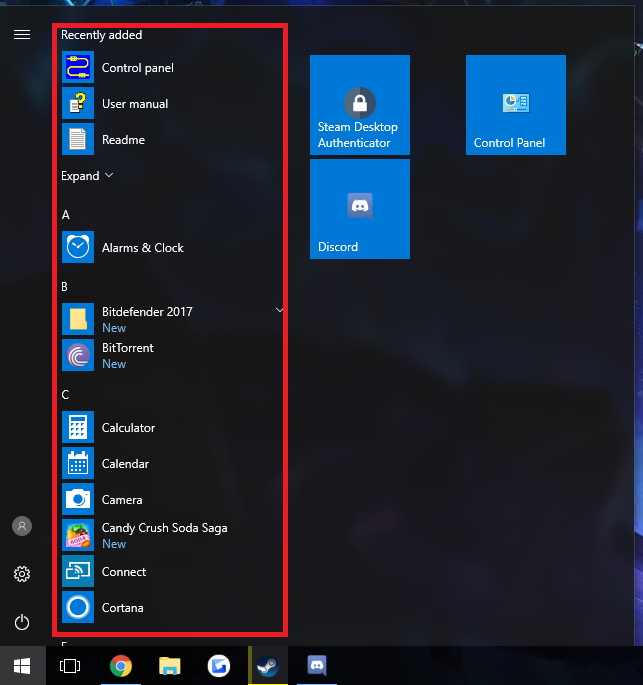Open the Calendar app icon
The height and width of the screenshot is (685, 643).
point(78,463)
